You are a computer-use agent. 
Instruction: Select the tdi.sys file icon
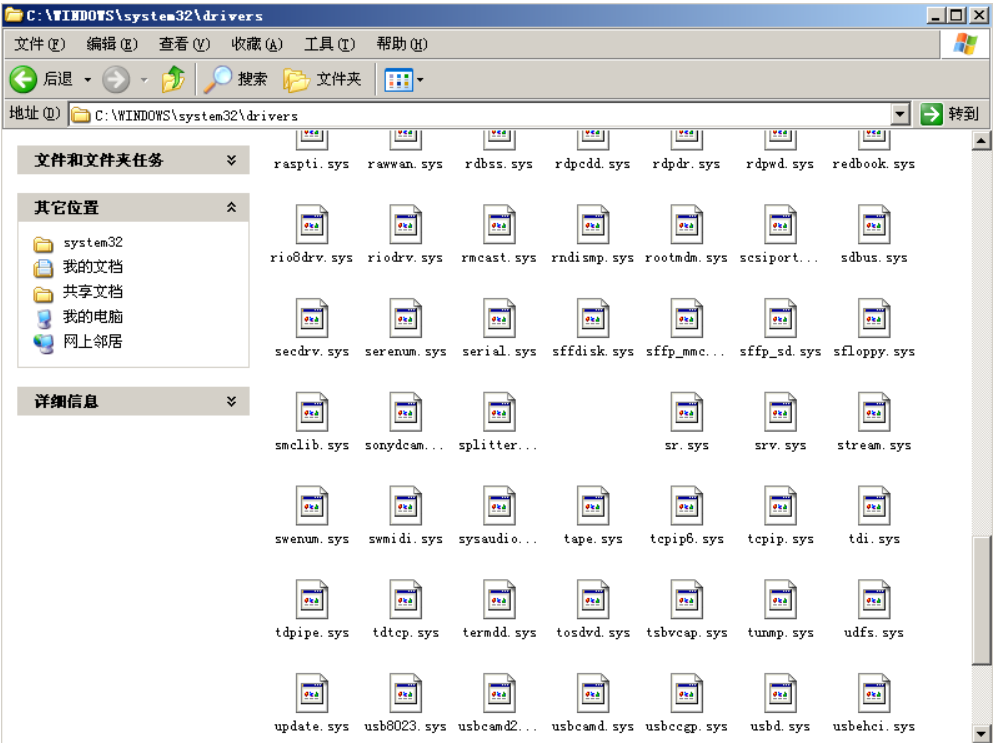[x=874, y=506]
